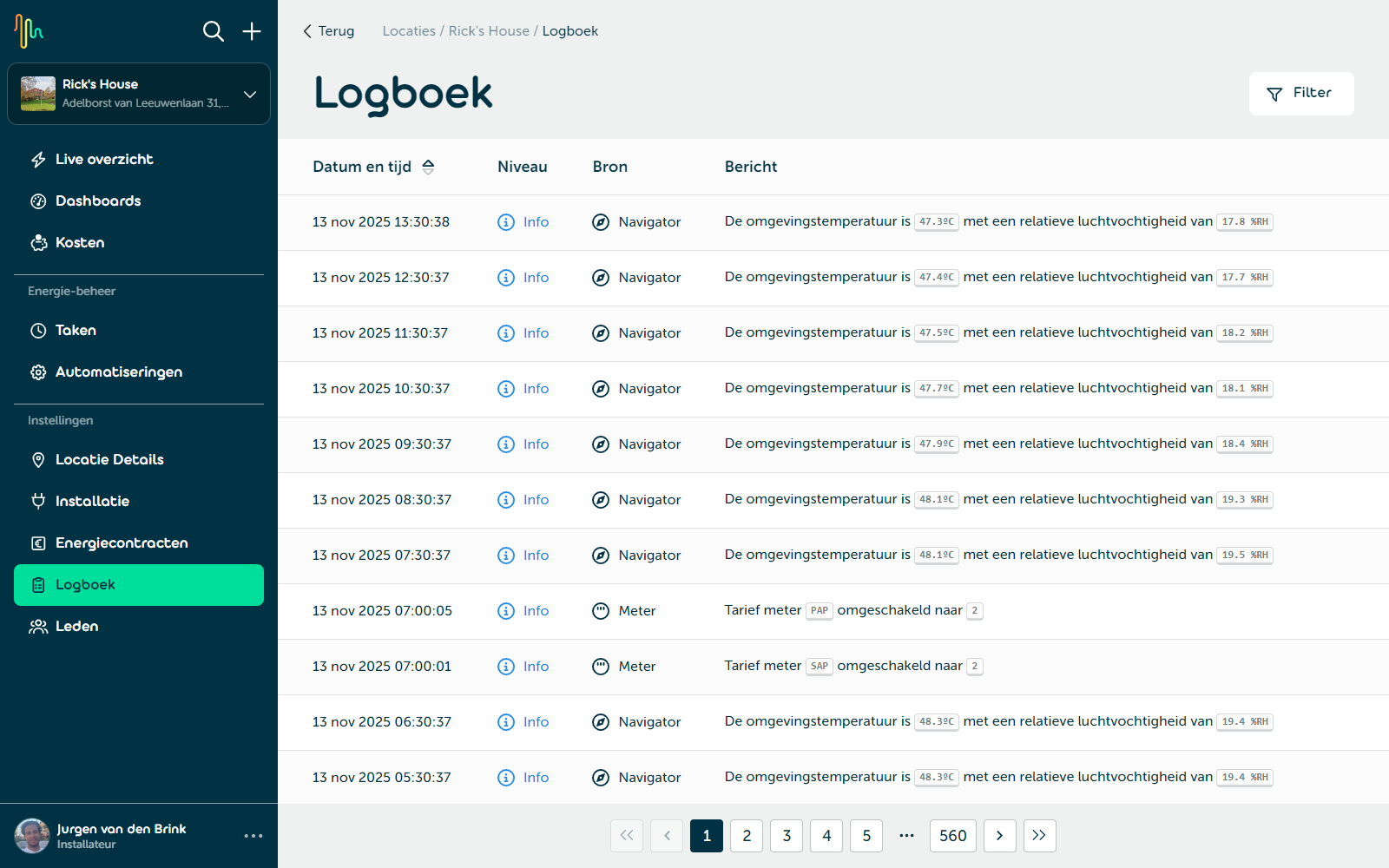Select page 5 in pagination
This screenshot has height=868, width=1389.
866,836
